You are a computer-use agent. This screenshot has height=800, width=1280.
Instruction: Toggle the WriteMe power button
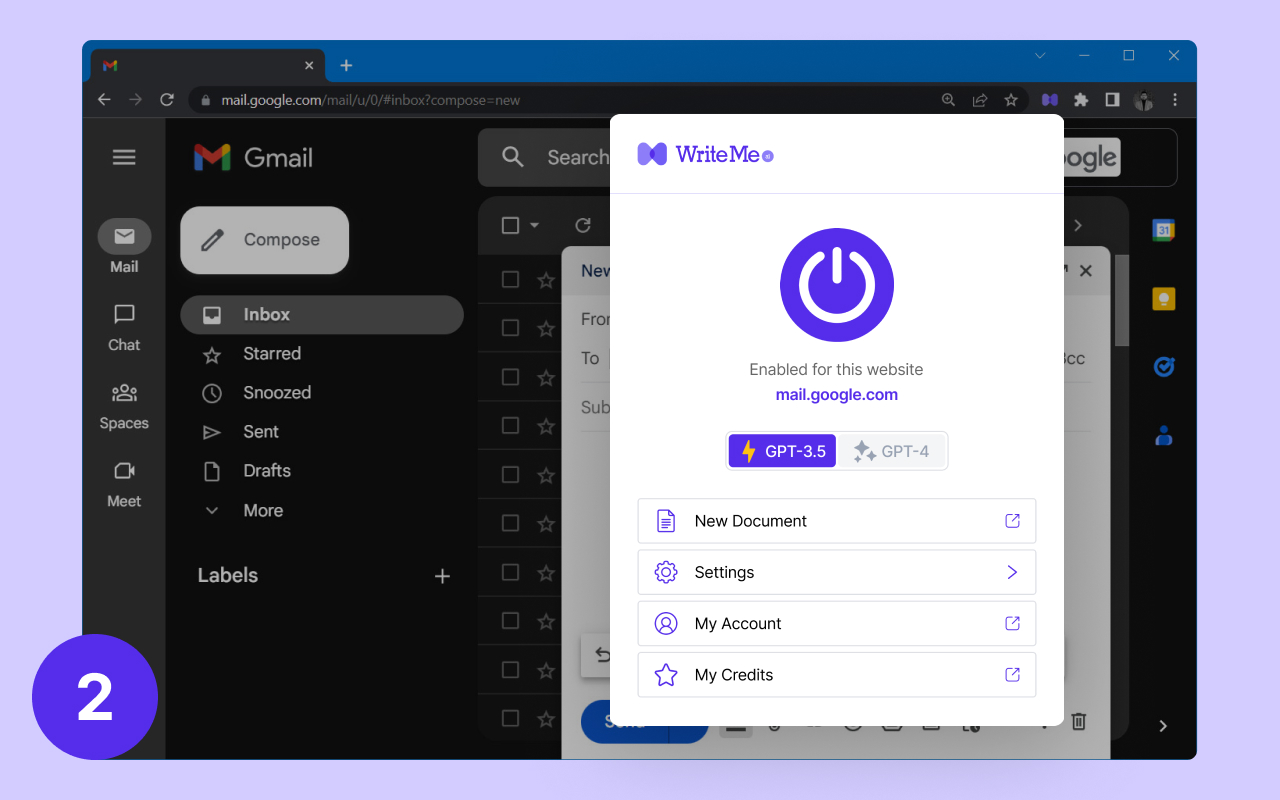[837, 285]
